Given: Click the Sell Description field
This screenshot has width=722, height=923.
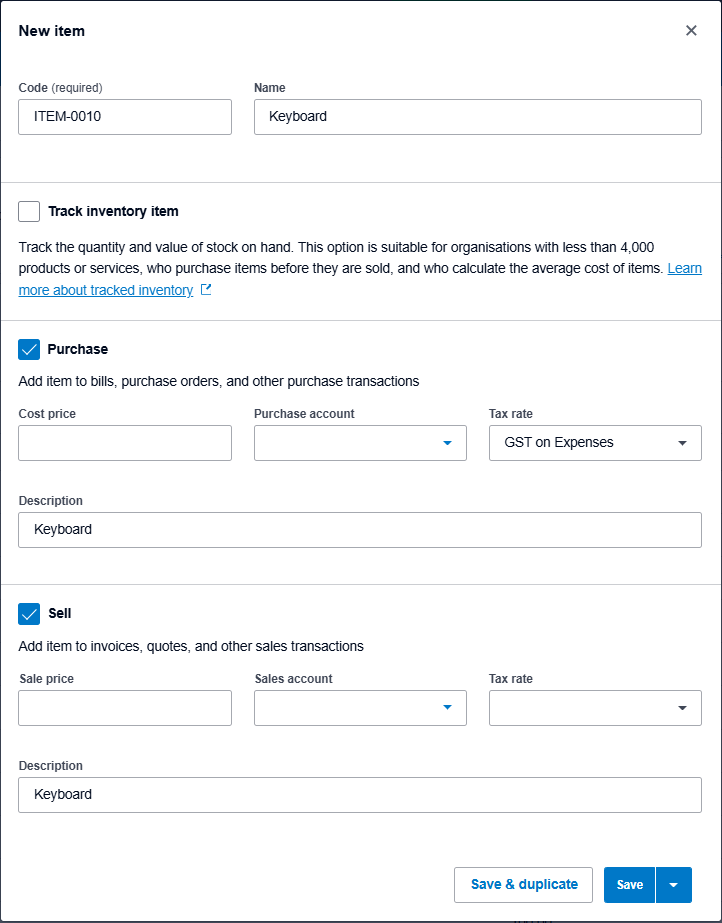Looking at the screenshot, I should (360, 795).
